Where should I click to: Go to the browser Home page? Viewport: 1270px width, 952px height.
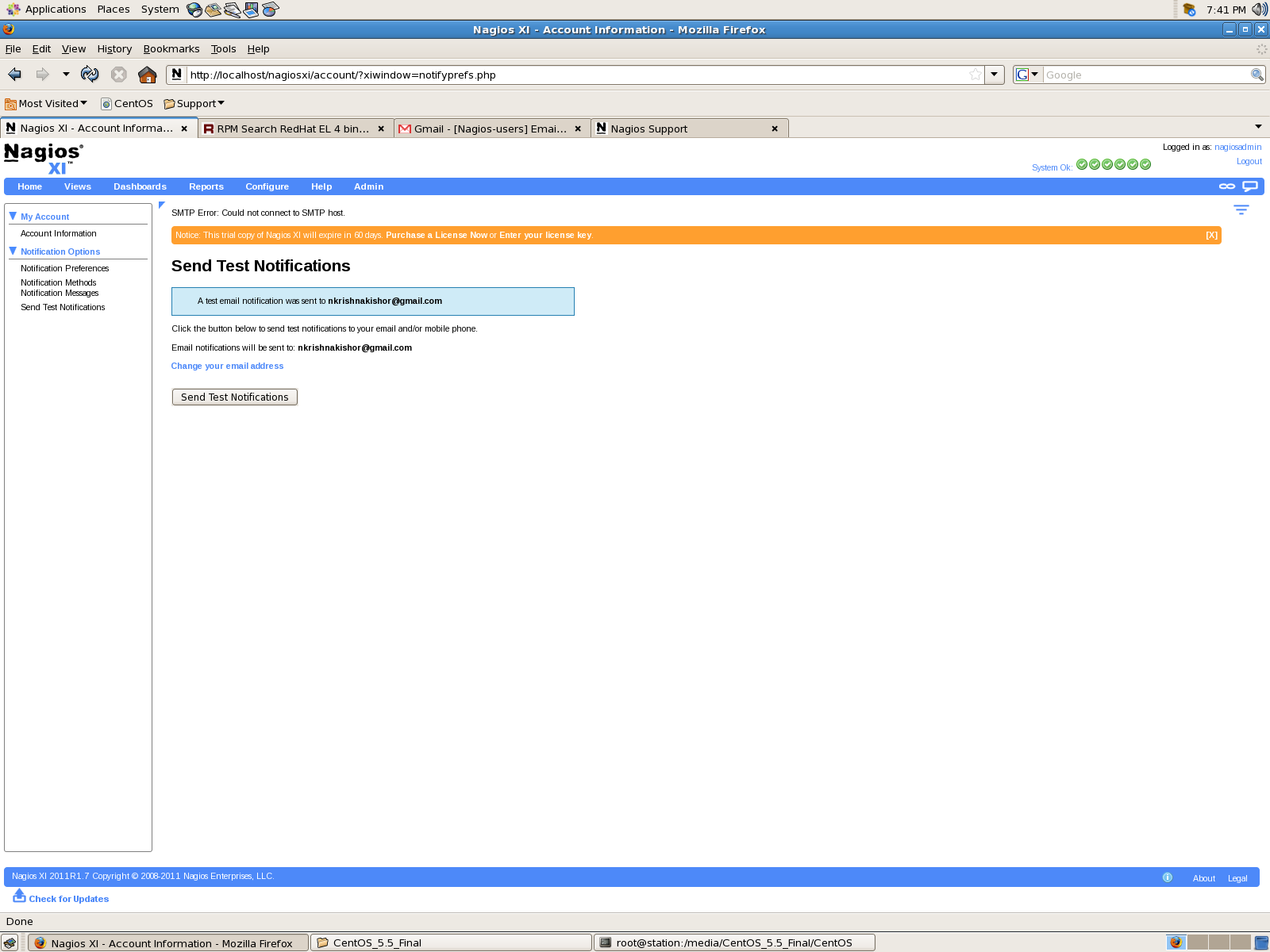148,75
